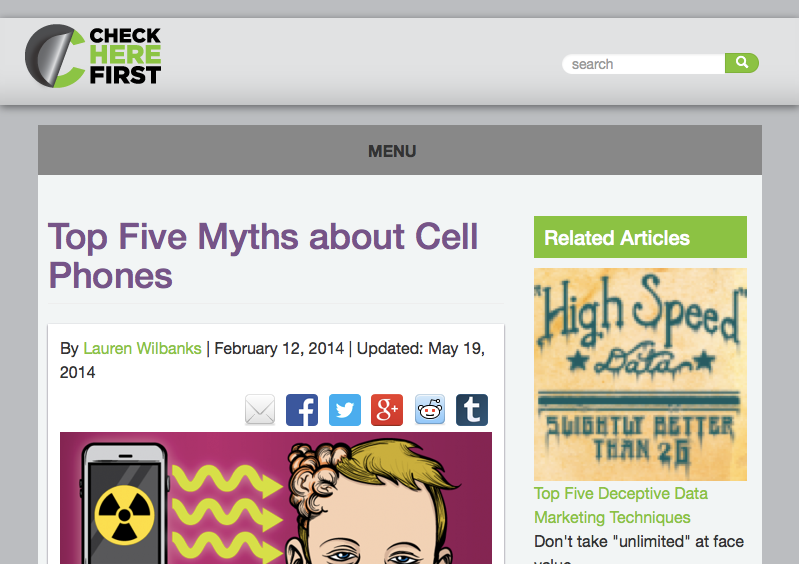Share the article on Google+
Screen dimensions: 799x564
pyautogui.click(x=387, y=410)
